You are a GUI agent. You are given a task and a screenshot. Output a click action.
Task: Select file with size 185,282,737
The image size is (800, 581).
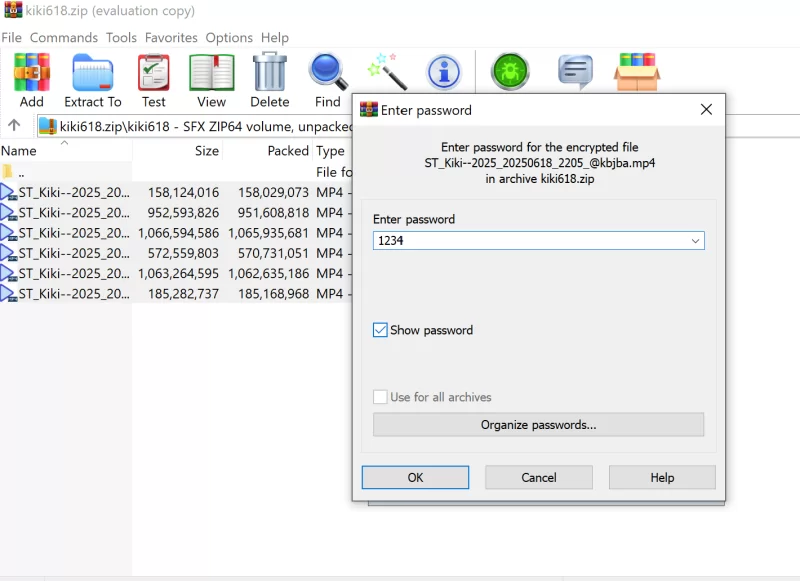[176, 294]
